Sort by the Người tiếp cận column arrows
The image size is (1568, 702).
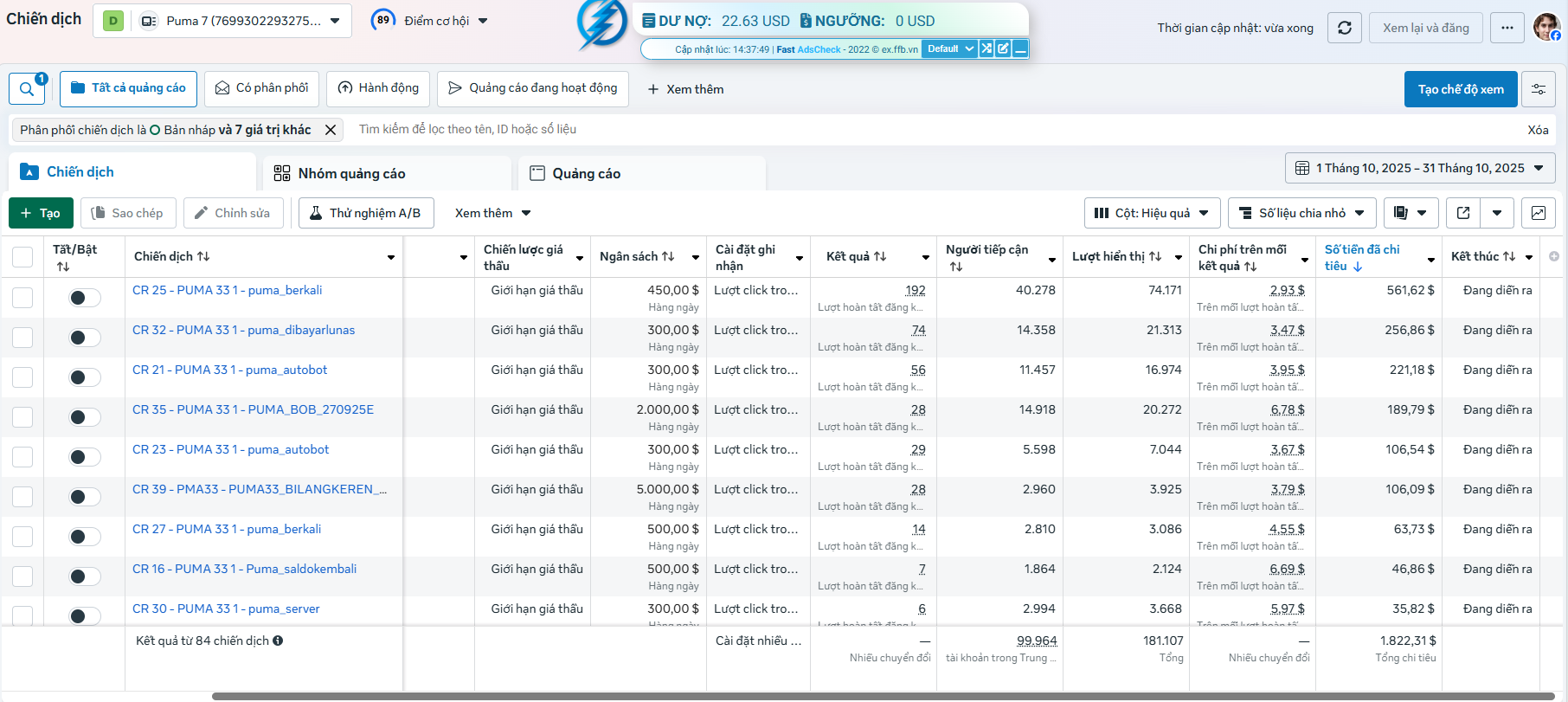pos(956,267)
